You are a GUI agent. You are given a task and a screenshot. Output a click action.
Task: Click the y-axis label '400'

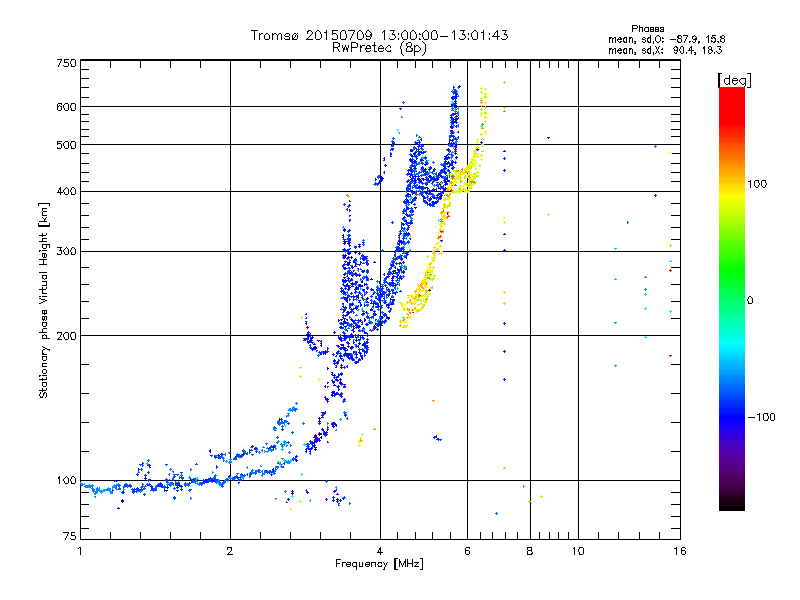66,192
